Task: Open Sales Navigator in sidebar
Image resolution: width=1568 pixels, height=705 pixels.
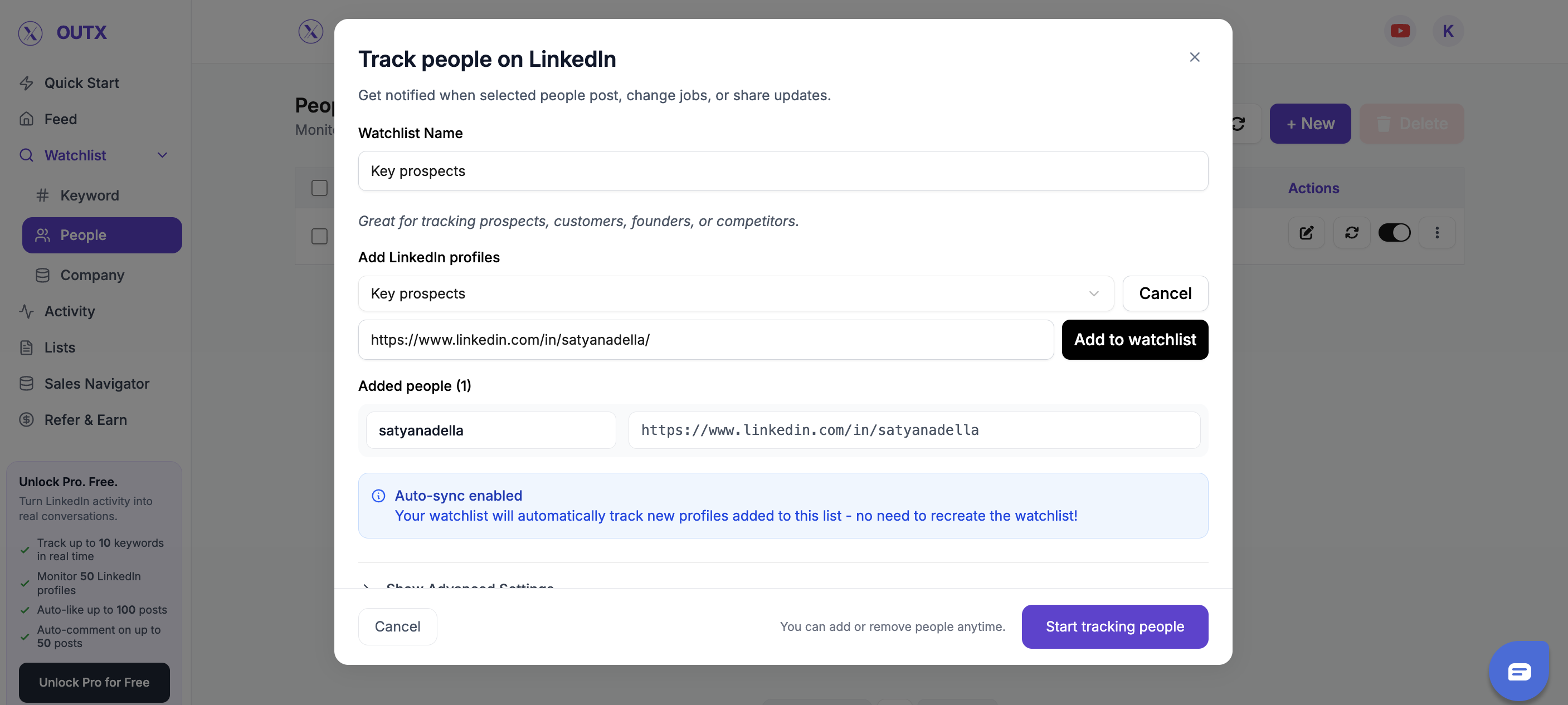Action: click(x=96, y=384)
